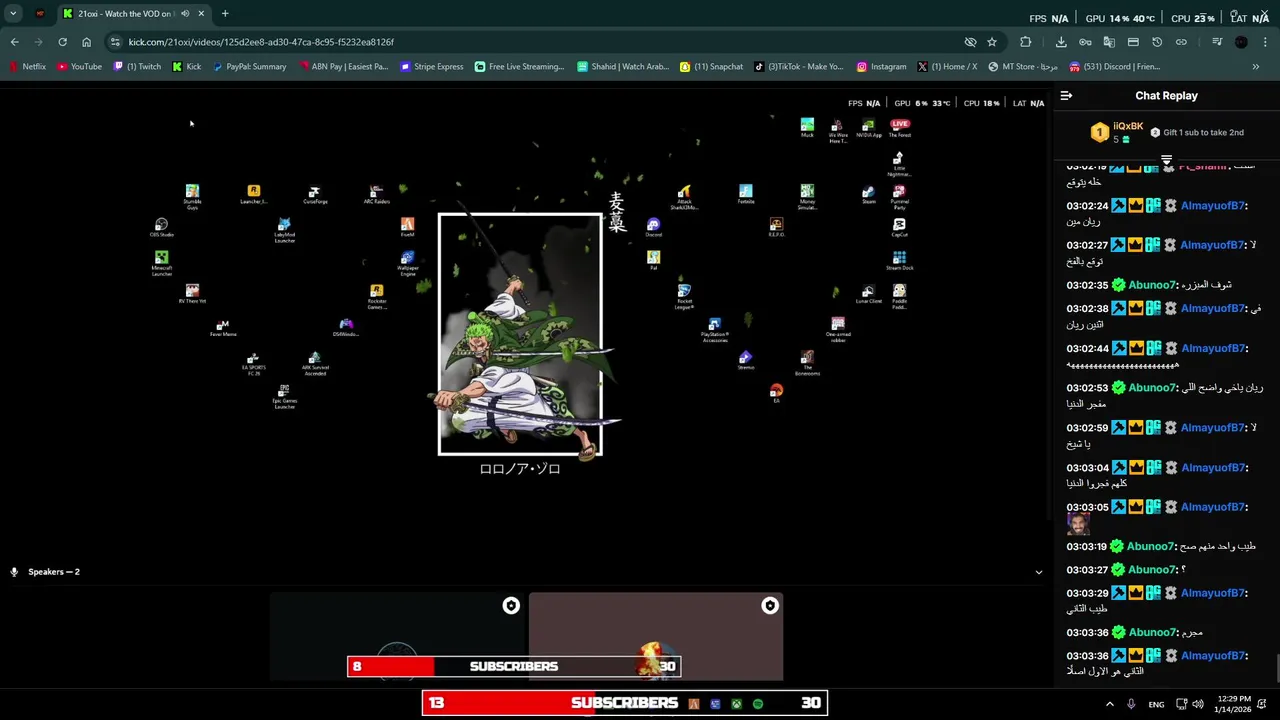Screen dimensions: 1280x720
Task: Bookmark this page with the star
Action: point(992,42)
